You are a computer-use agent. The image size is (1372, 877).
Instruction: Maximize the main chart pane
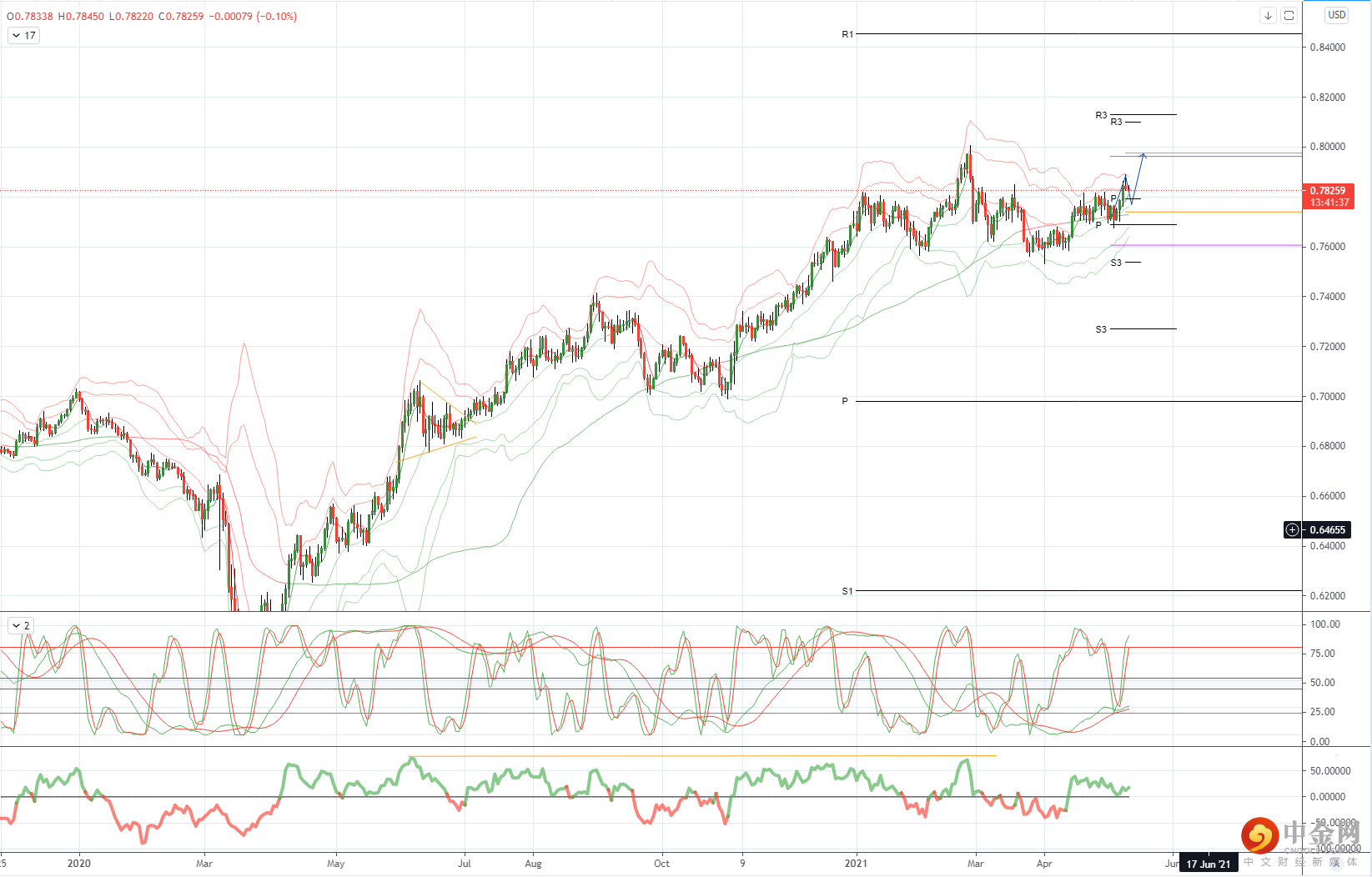pos(1289,15)
